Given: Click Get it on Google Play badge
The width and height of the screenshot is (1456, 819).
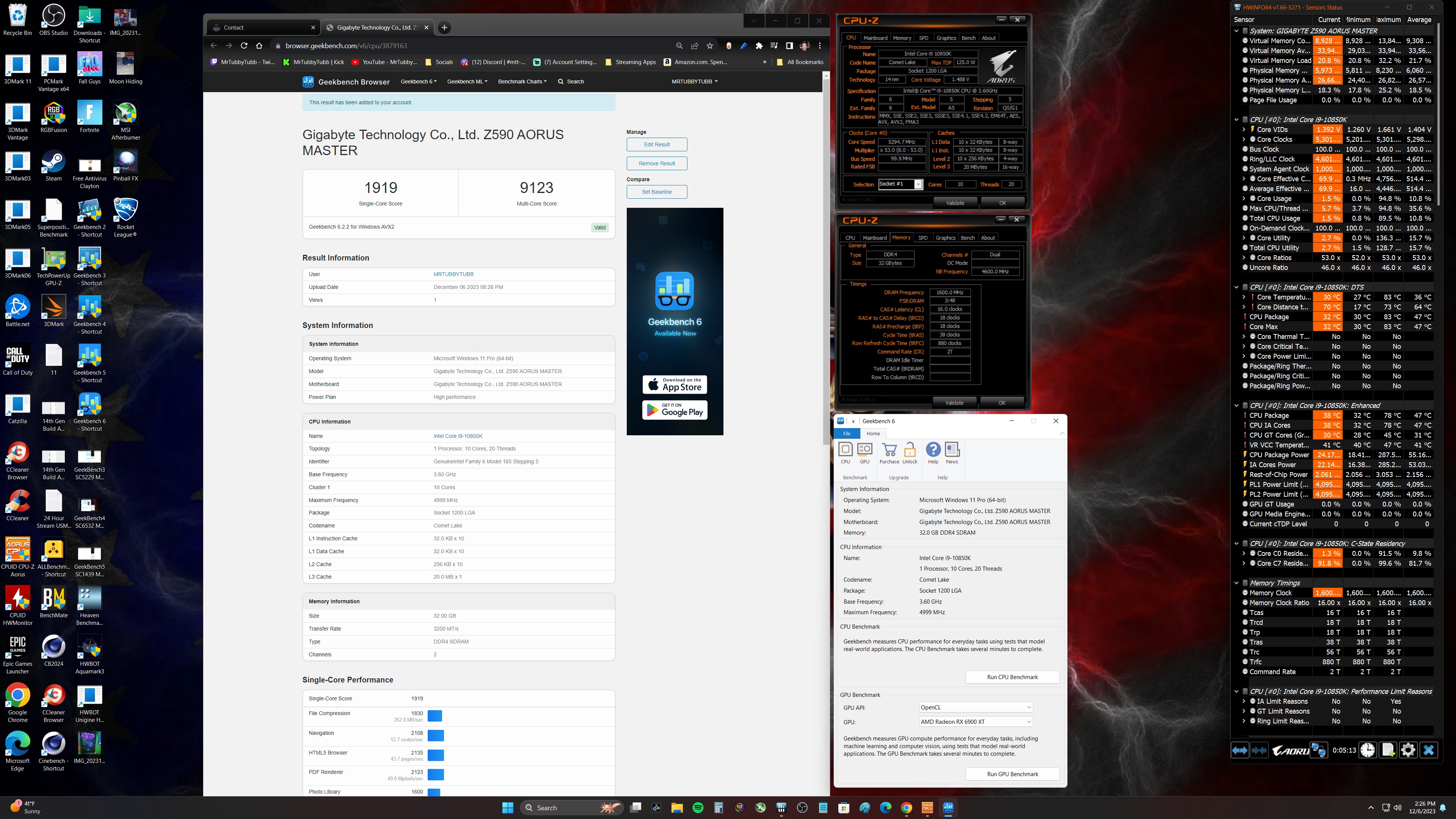Looking at the screenshot, I should 675,410.
